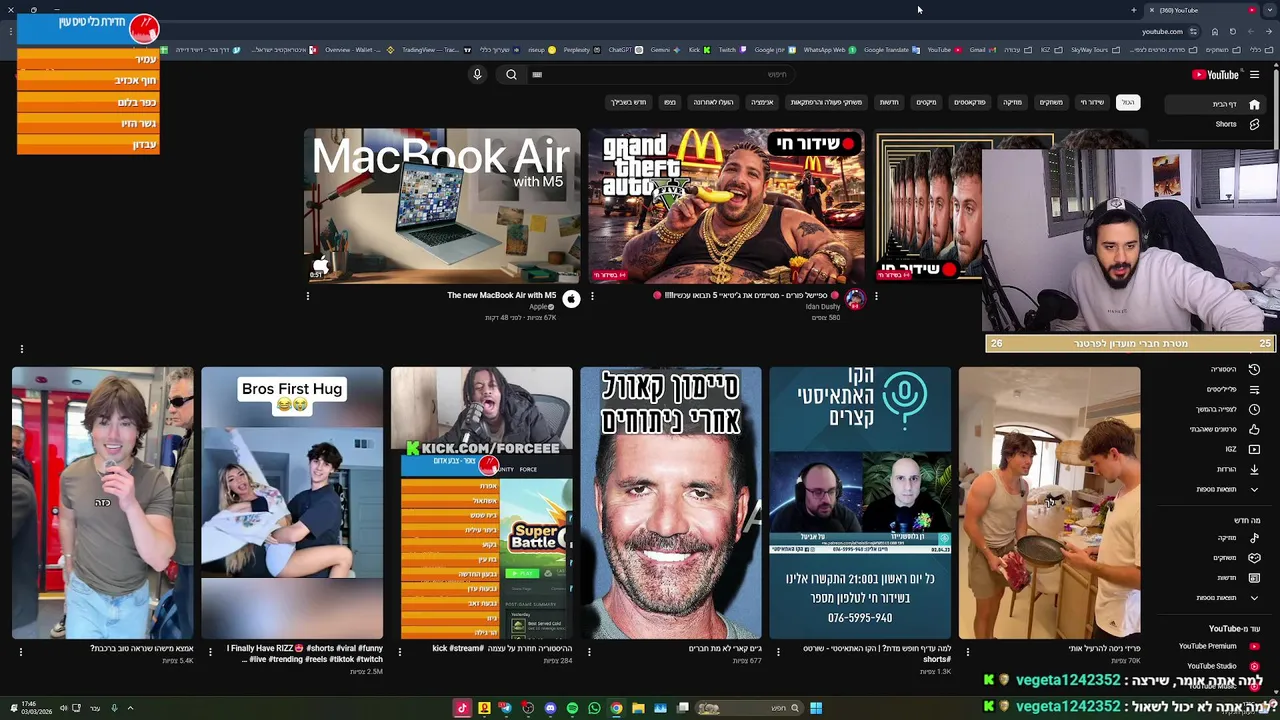Click the Windows Start button
This screenshot has width=1280, height=720.
pyautogui.click(x=816, y=708)
